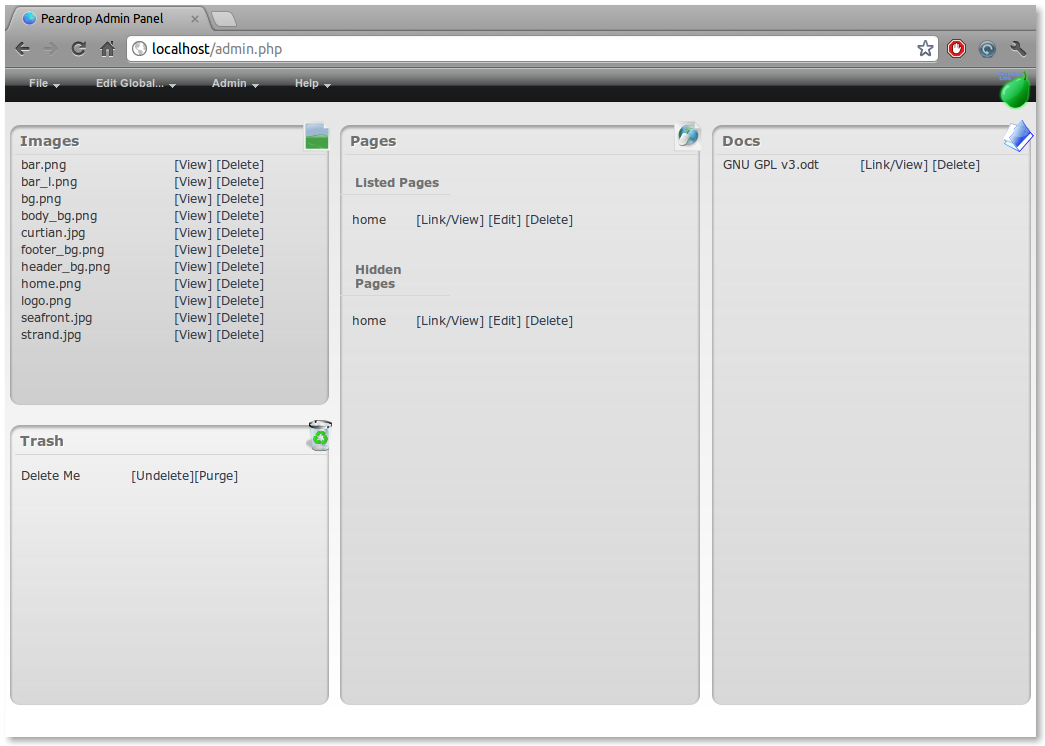Screen dimensions: 1045x746
Task: View body_bg.png image
Action: tap(193, 215)
